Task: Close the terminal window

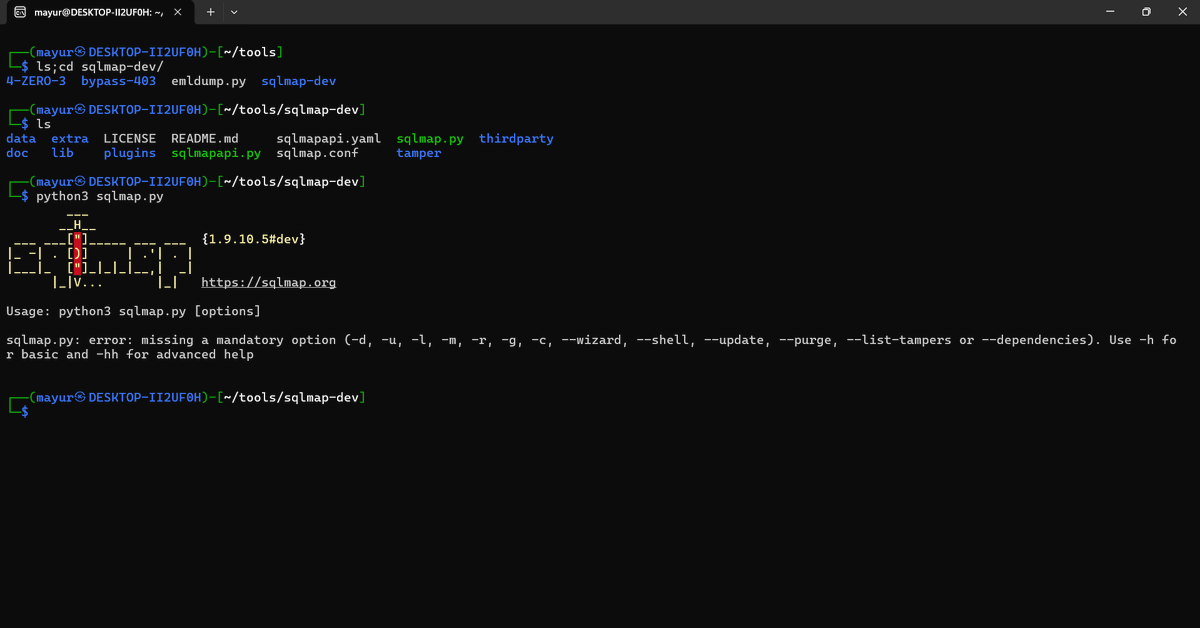Action: pyautogui.click(x=1182, y=12)
